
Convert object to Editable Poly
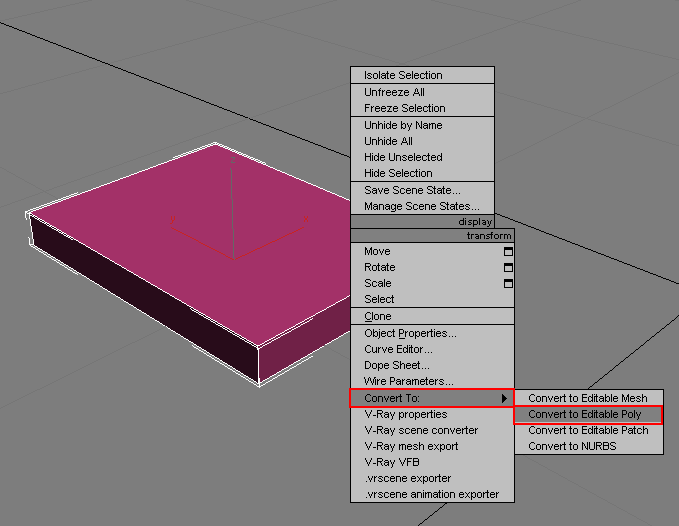(x=588, y=415)
